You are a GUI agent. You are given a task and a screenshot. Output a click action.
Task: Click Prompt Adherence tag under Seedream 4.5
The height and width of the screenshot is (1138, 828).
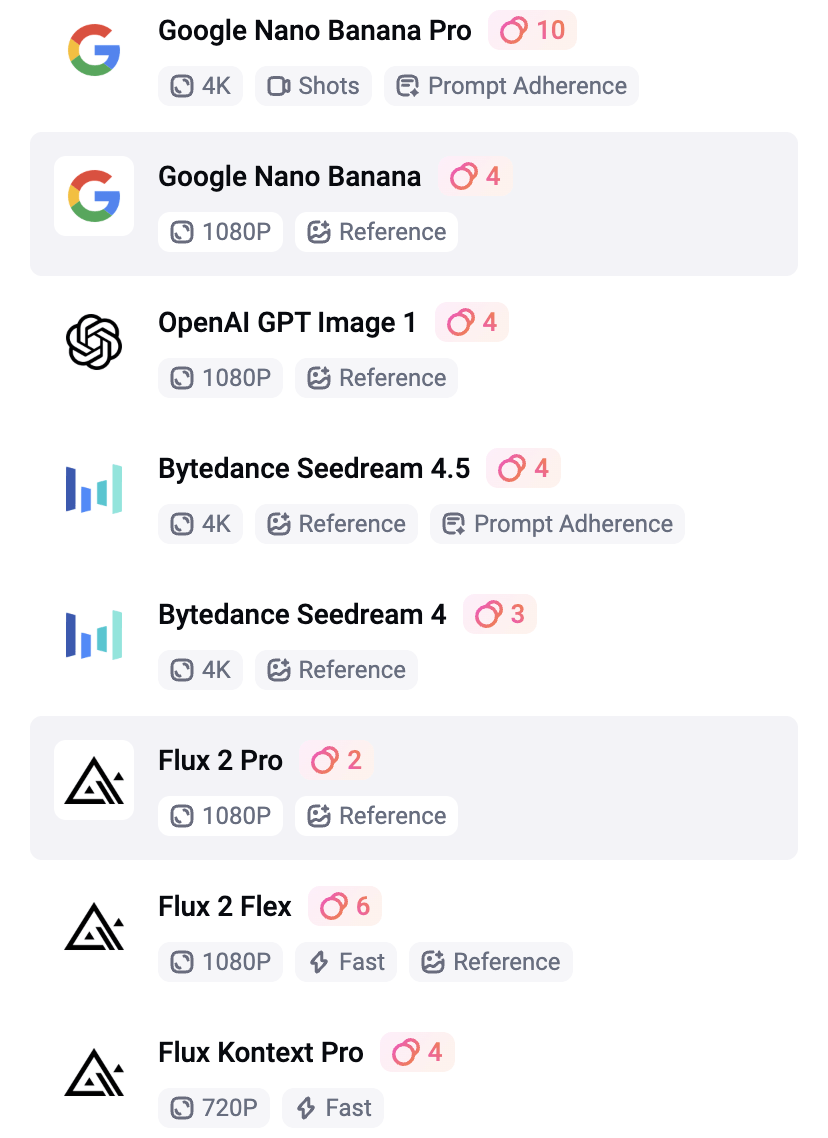click(557, 524)
